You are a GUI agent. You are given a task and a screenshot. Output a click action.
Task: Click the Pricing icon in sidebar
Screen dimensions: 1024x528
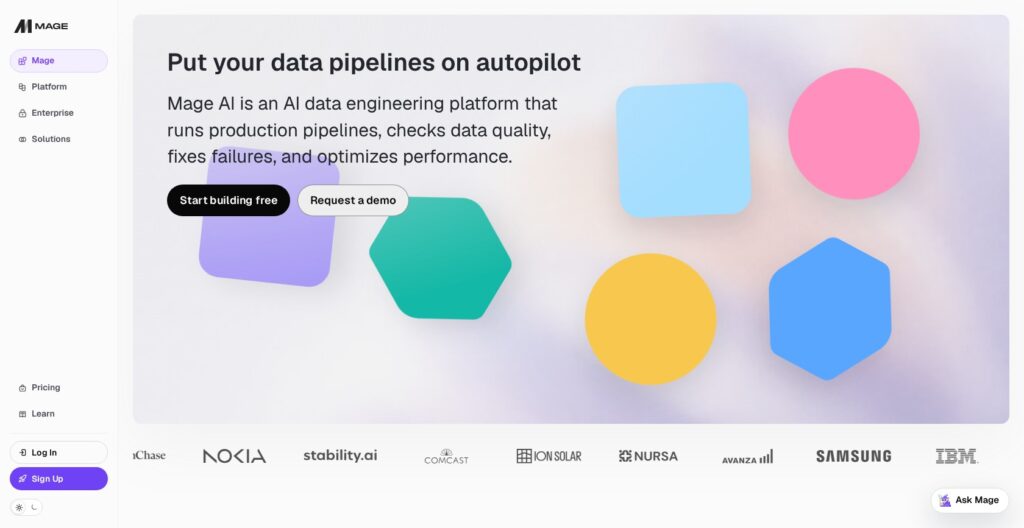click(x=22, y=388)
